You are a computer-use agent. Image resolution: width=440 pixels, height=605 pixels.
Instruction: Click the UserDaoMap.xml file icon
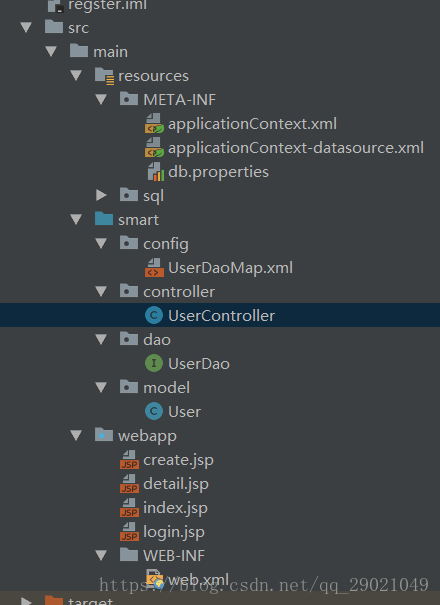[x=154, y=268]
